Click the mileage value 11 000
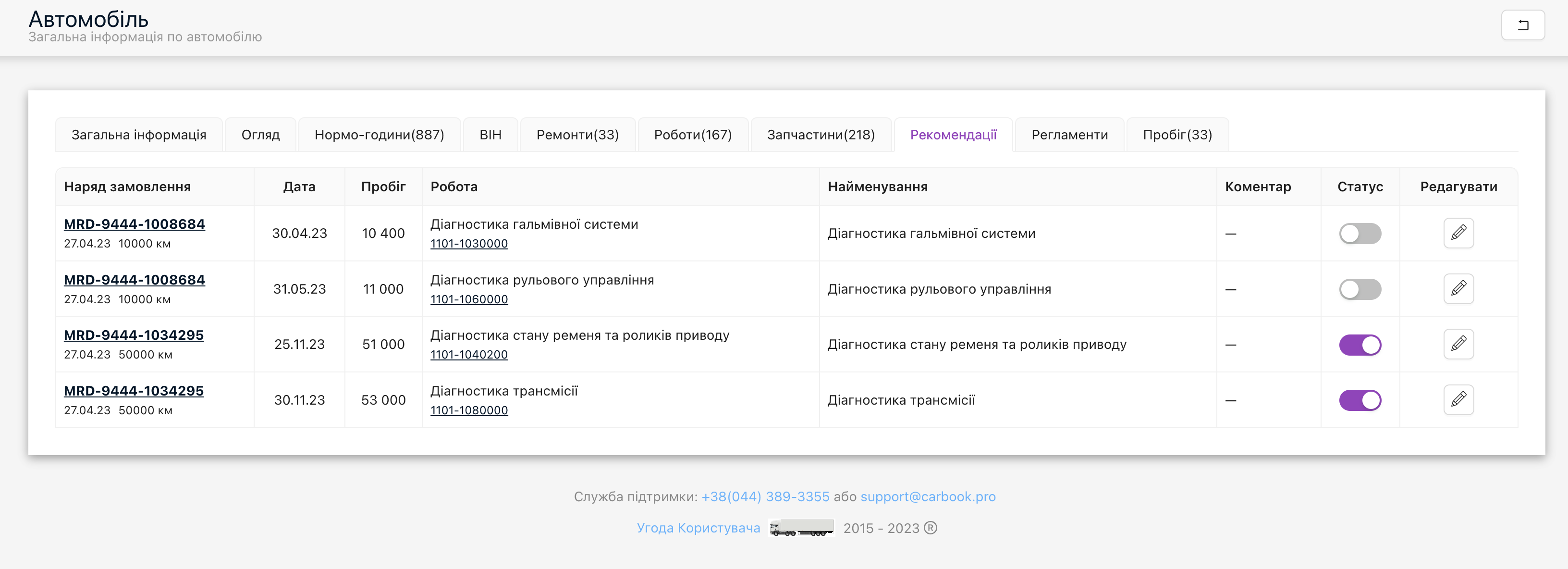1568x569 pixels. (383, 289)
